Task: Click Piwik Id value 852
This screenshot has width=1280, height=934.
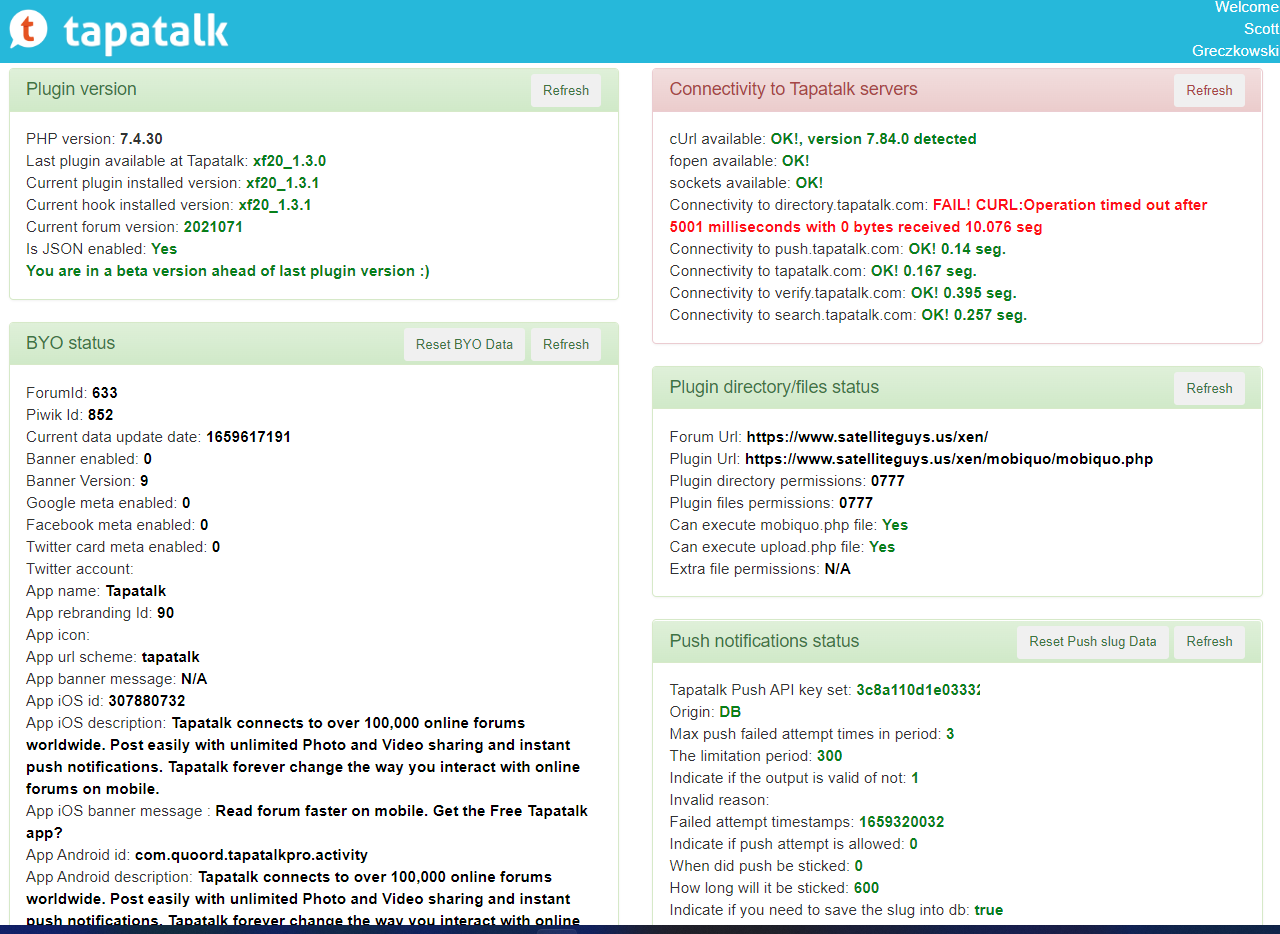Action: tap(100, 415)
